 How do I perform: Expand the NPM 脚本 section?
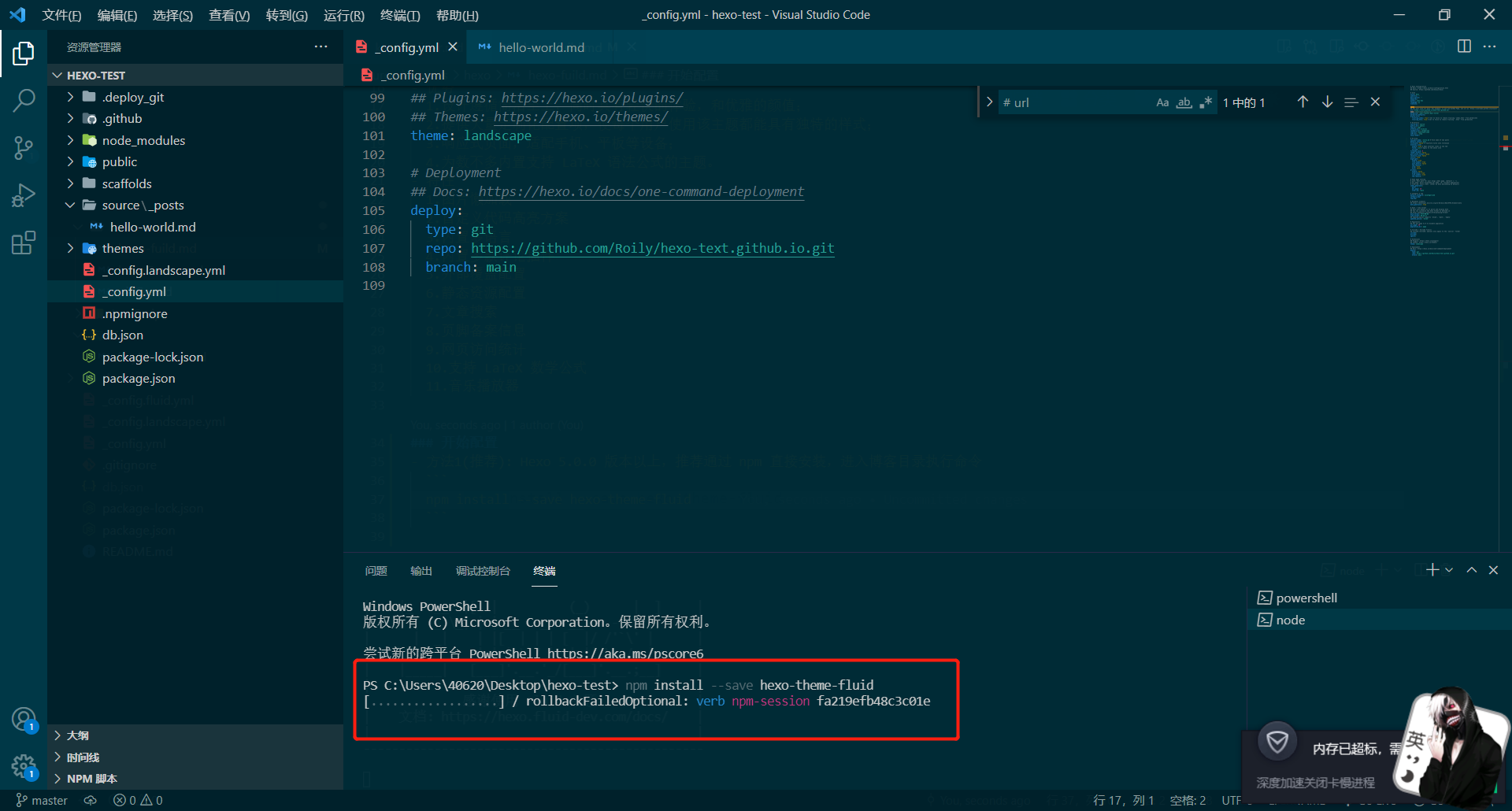(x=195, y=779)
